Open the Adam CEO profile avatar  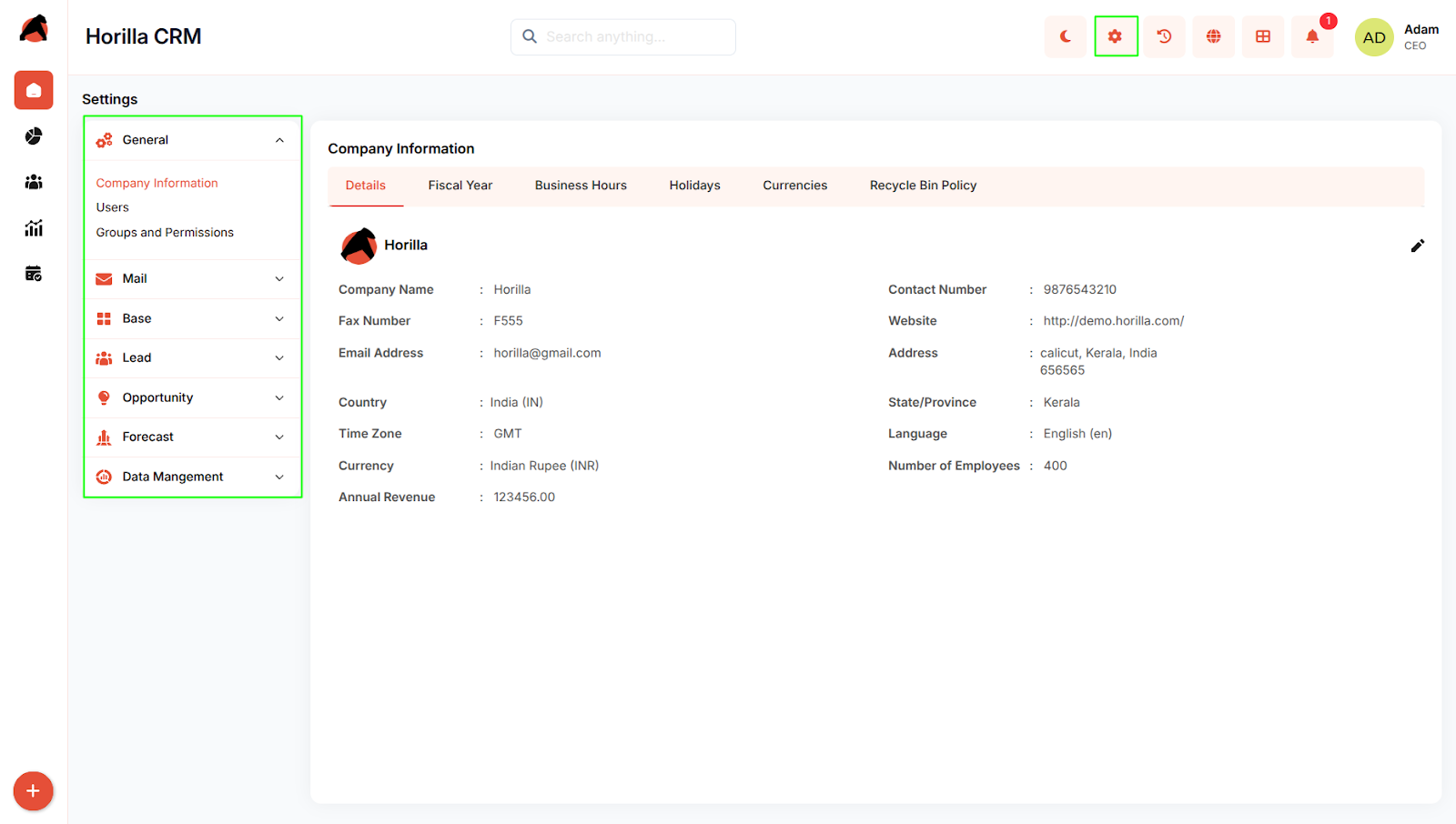(x=1374, y=37)
